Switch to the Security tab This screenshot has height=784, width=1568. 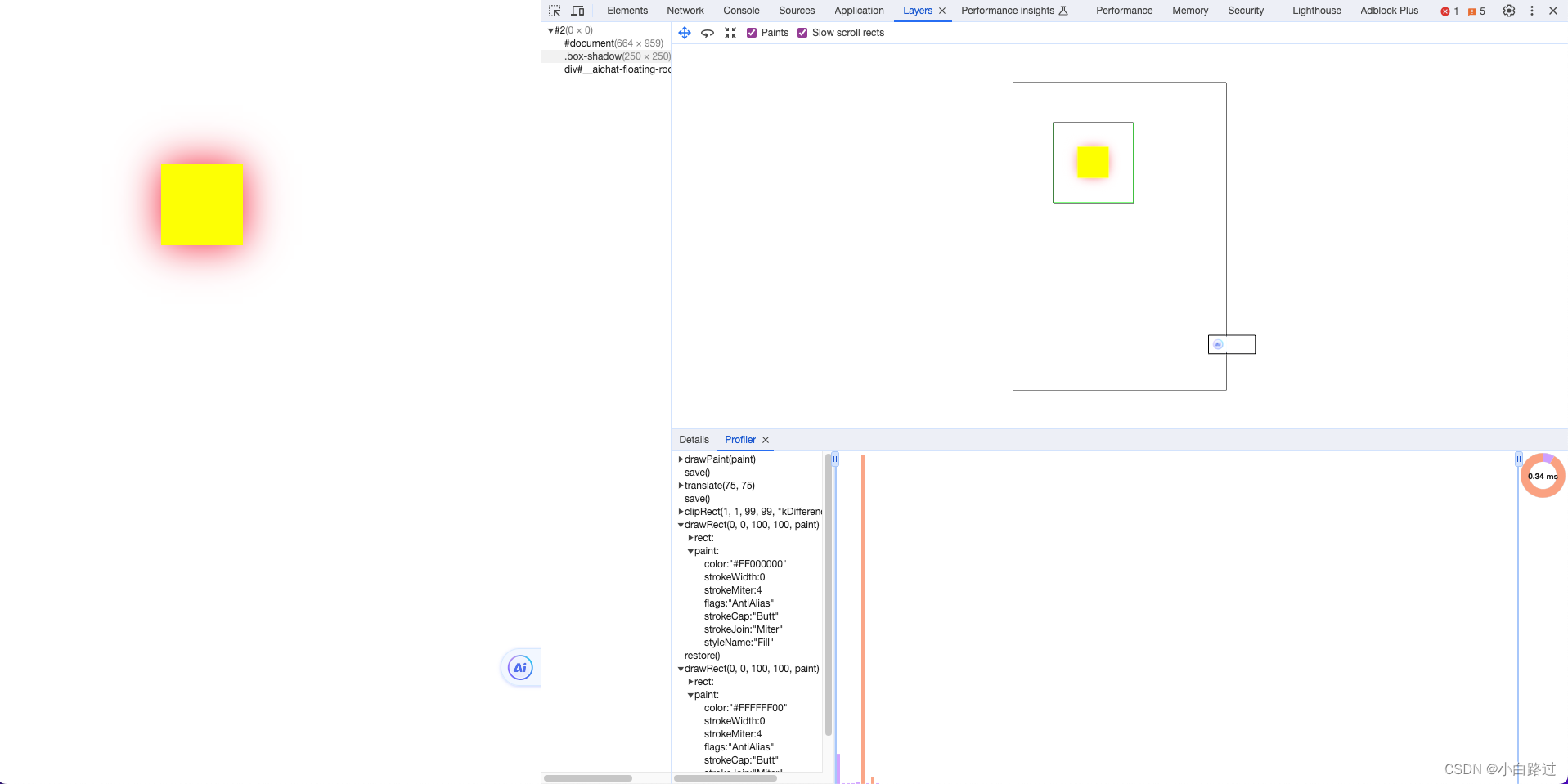pyautogui.click(x=1246, y=11)
